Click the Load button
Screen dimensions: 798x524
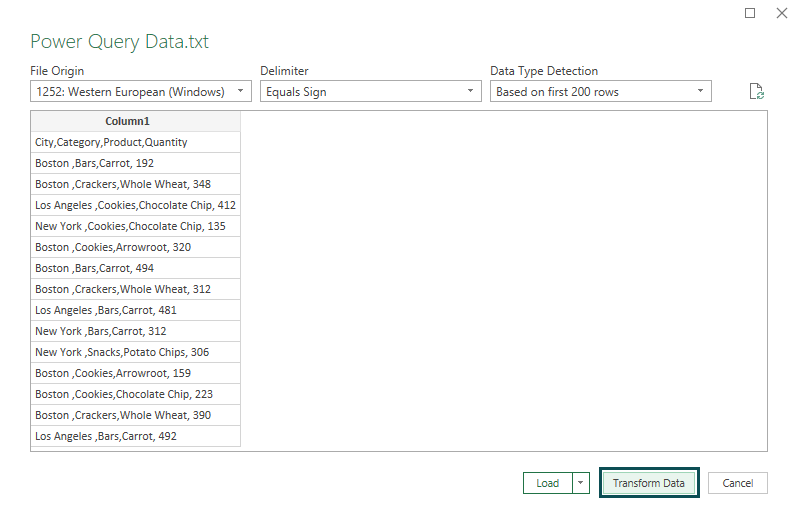click(x=548, y=483)
